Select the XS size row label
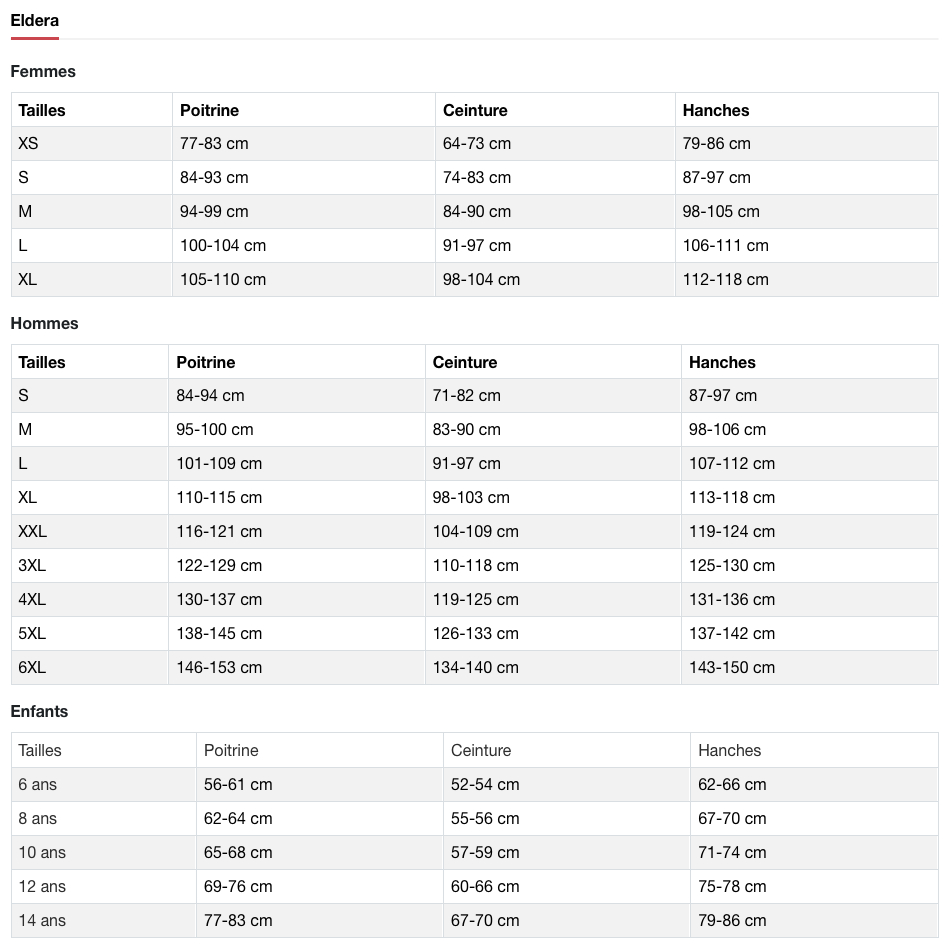This screenshot has width=950, height=951. point(28,144)
